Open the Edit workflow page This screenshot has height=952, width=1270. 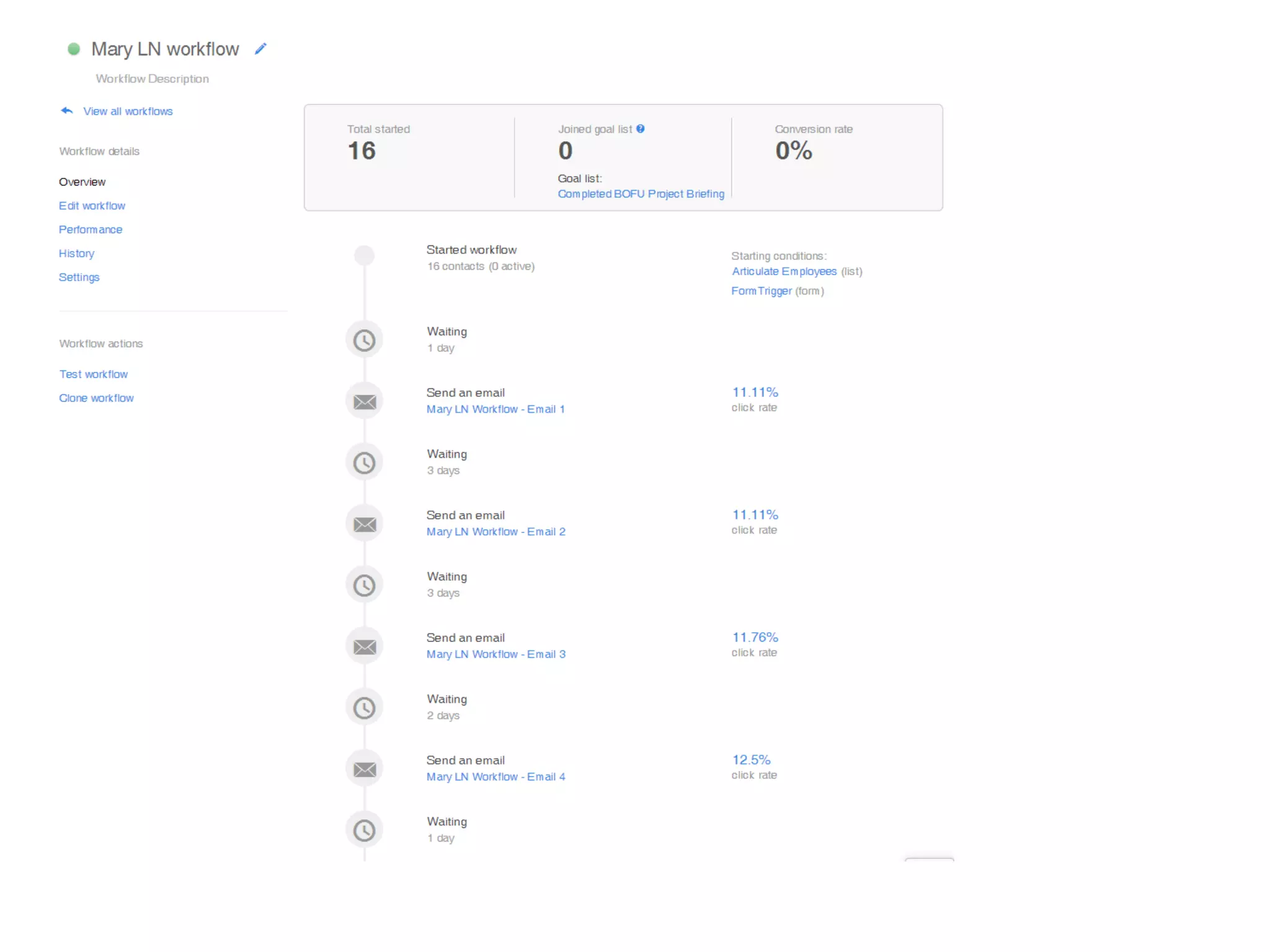(x=92, y=206)
